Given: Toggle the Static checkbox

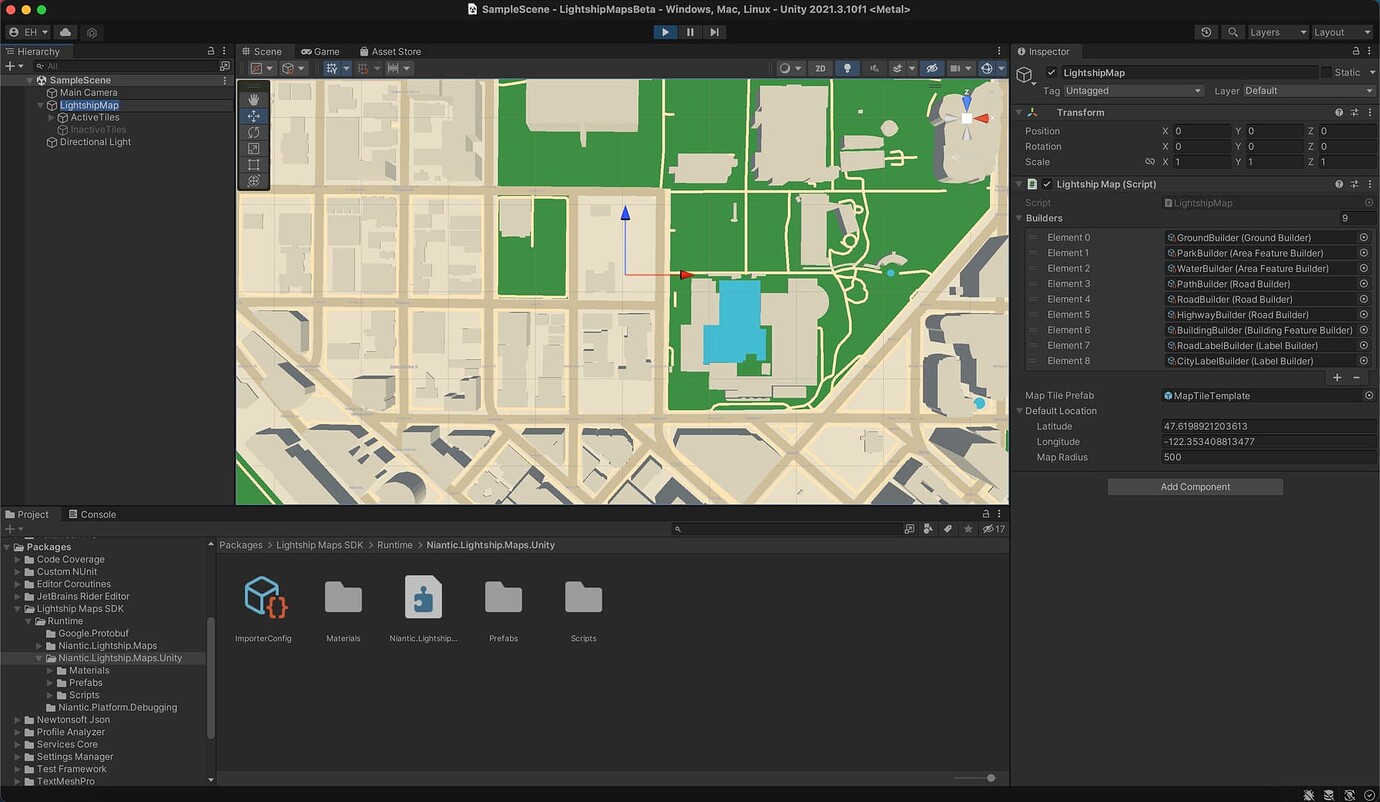Looking at the screenshot, I should 1326,72.
